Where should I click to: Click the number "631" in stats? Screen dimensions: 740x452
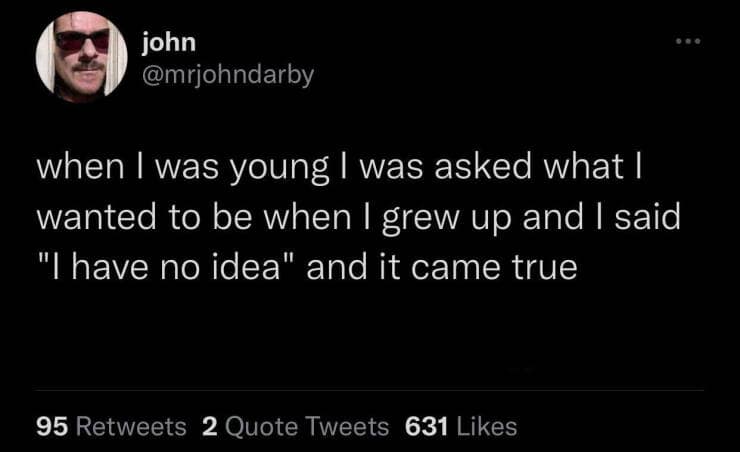point(426,427)
